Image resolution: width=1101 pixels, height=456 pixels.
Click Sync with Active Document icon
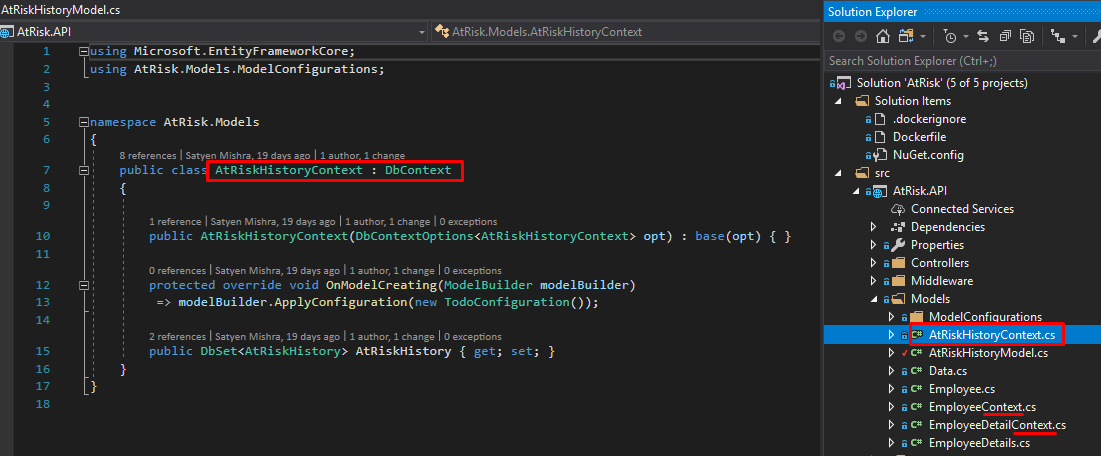[x=982, y=36]
